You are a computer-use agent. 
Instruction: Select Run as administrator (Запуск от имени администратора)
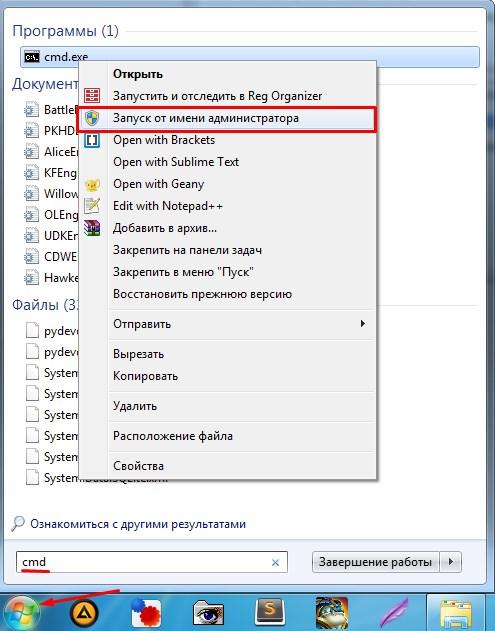[227, 118]
